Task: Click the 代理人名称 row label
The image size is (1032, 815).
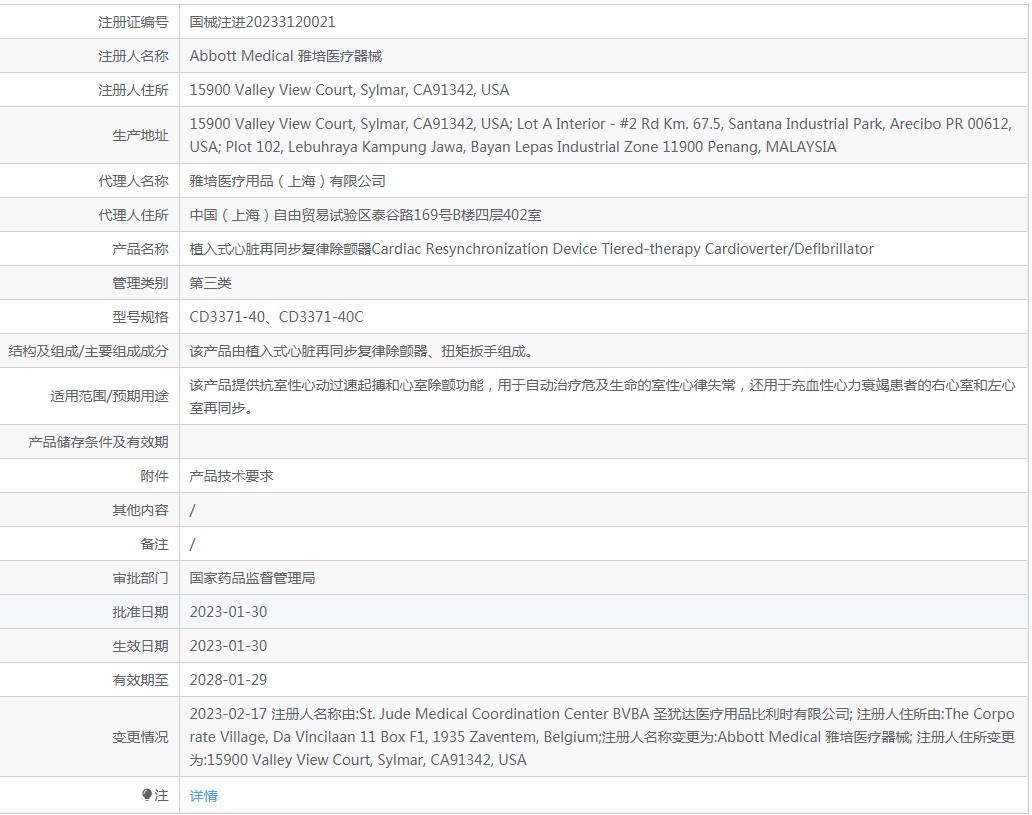Action: [x=134, y=181]
